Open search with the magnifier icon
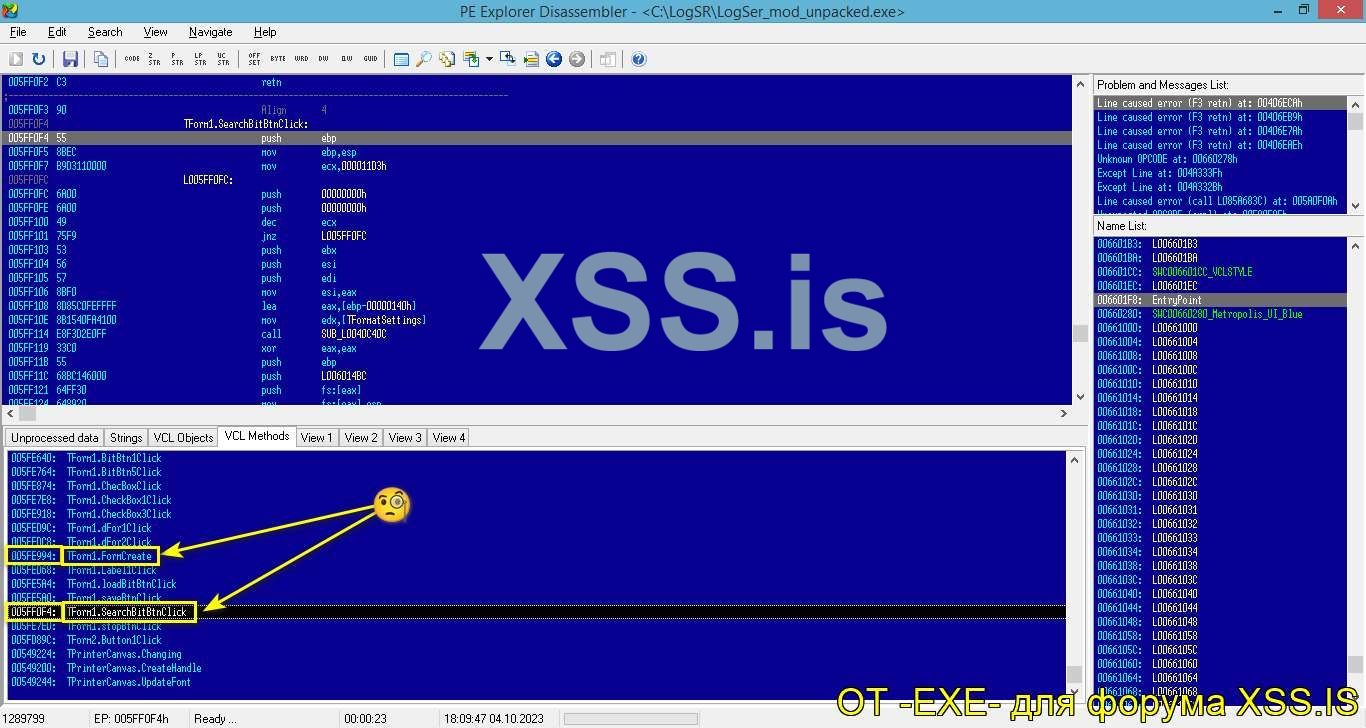Screen dimensions: 1366x728 click(424, 59)
